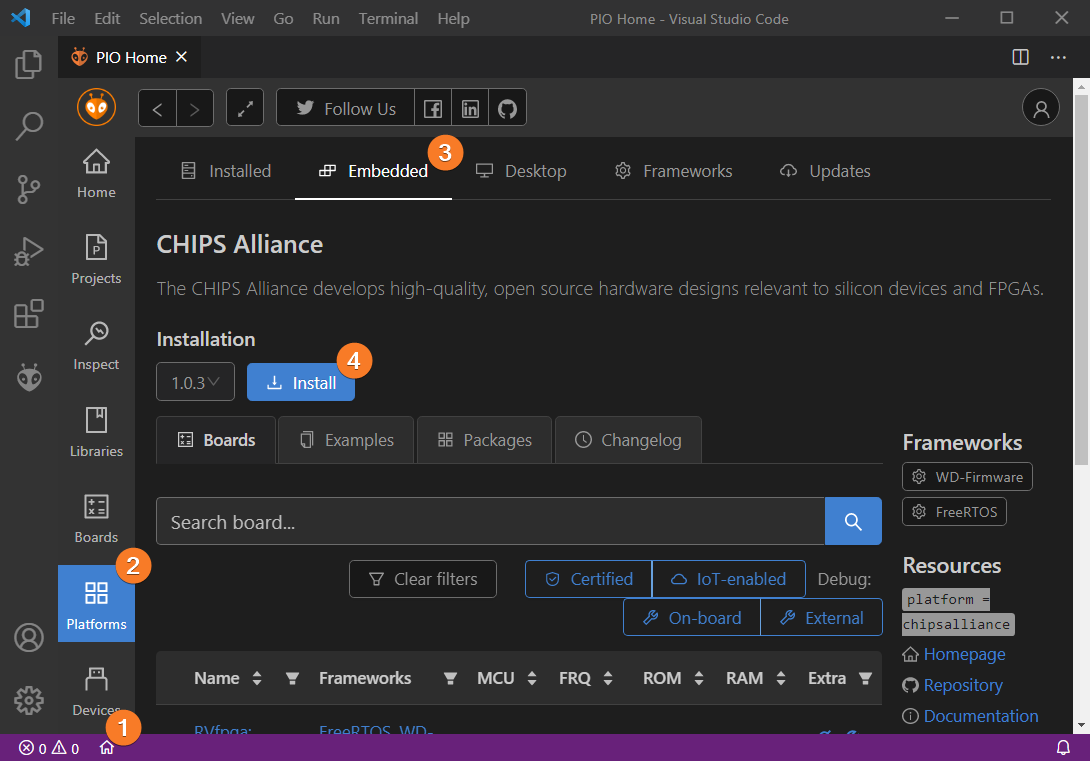Open the WD-Firmware framework
The height and width of the screenshot is (761, 1090).
[967, 477]
